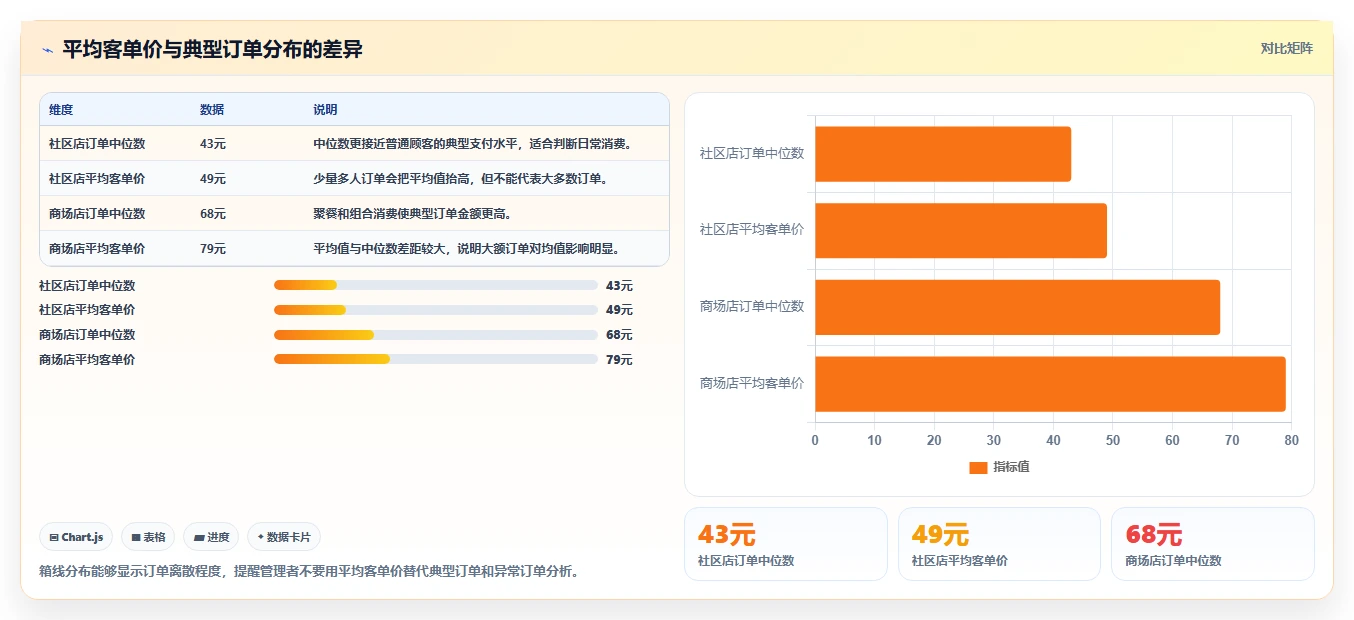Click the 商场店平均客单价 label in the progress list
This screenshot has width=1354, height=620.
tap(87, 360)
